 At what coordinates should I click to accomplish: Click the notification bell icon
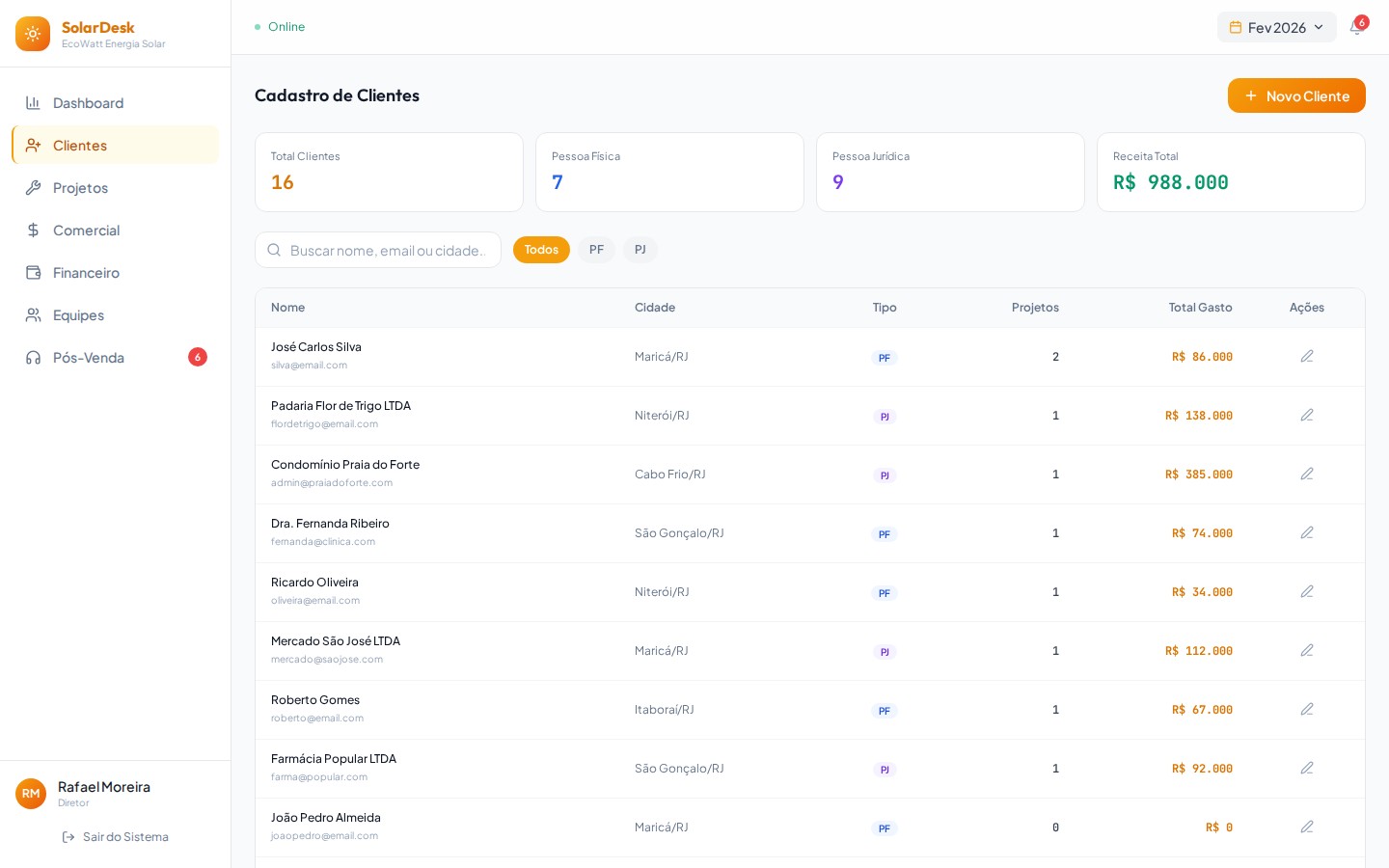(1356, 28)
